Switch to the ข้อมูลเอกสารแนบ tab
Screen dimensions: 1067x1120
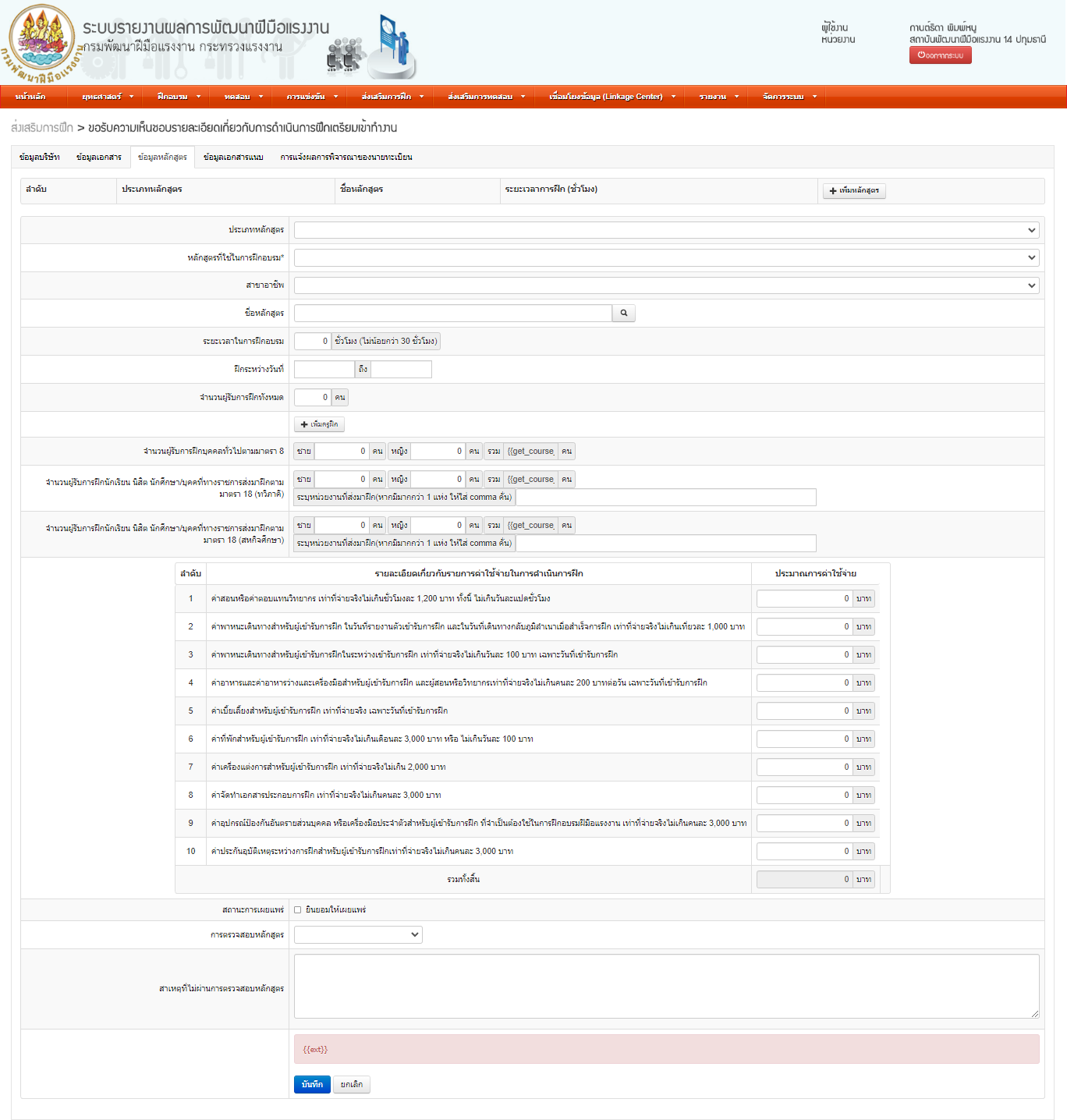(x=233, y=157)
